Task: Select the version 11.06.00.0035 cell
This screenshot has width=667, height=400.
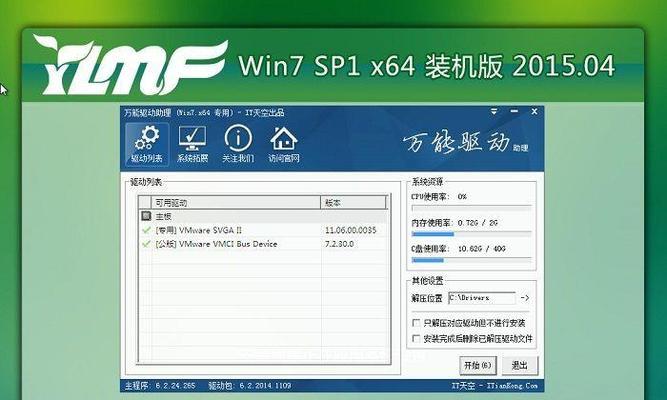Action: [x=351, y=230]
